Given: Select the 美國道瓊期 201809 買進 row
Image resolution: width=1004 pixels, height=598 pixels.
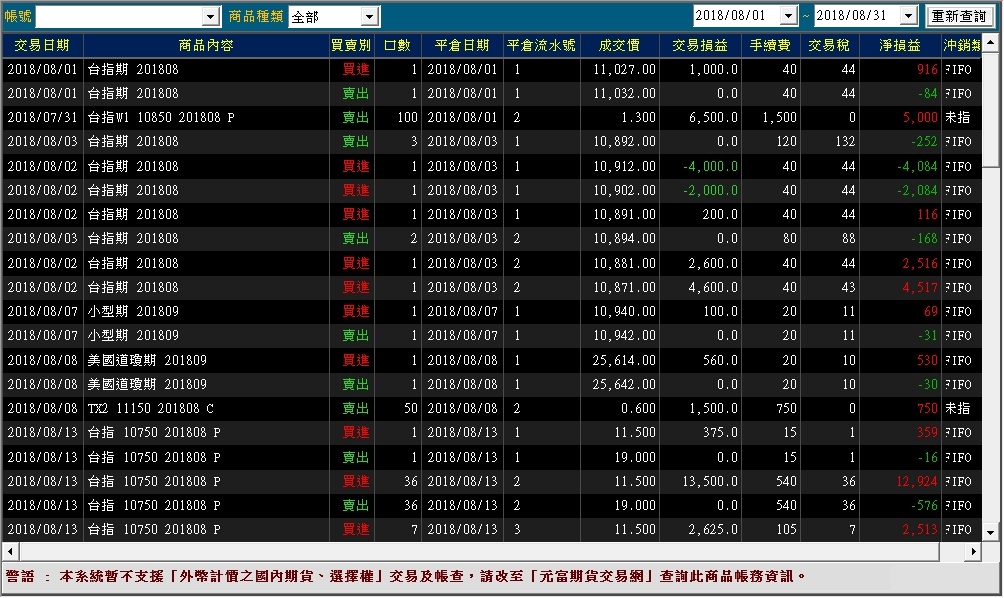Looking at the screenshot, I should point(492,360).
